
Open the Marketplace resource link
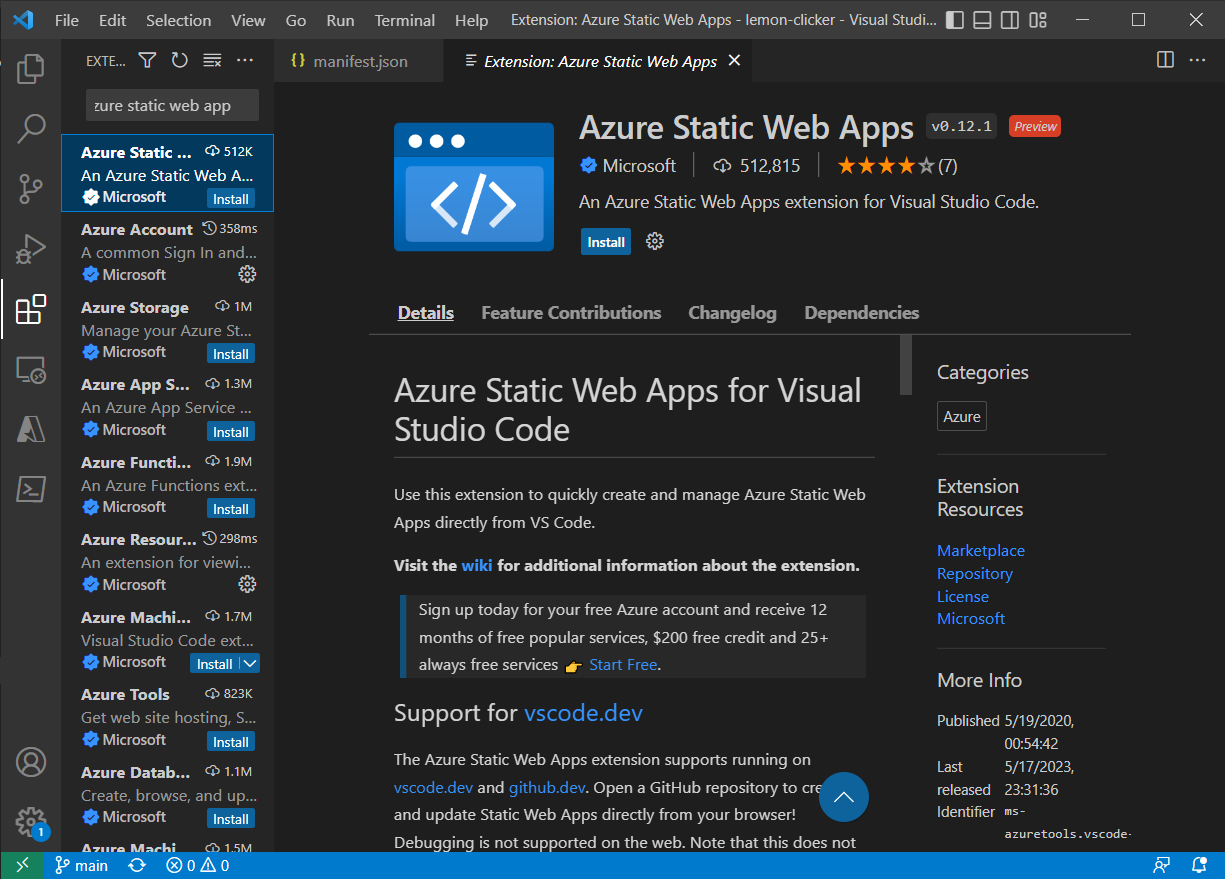[981, 551]
